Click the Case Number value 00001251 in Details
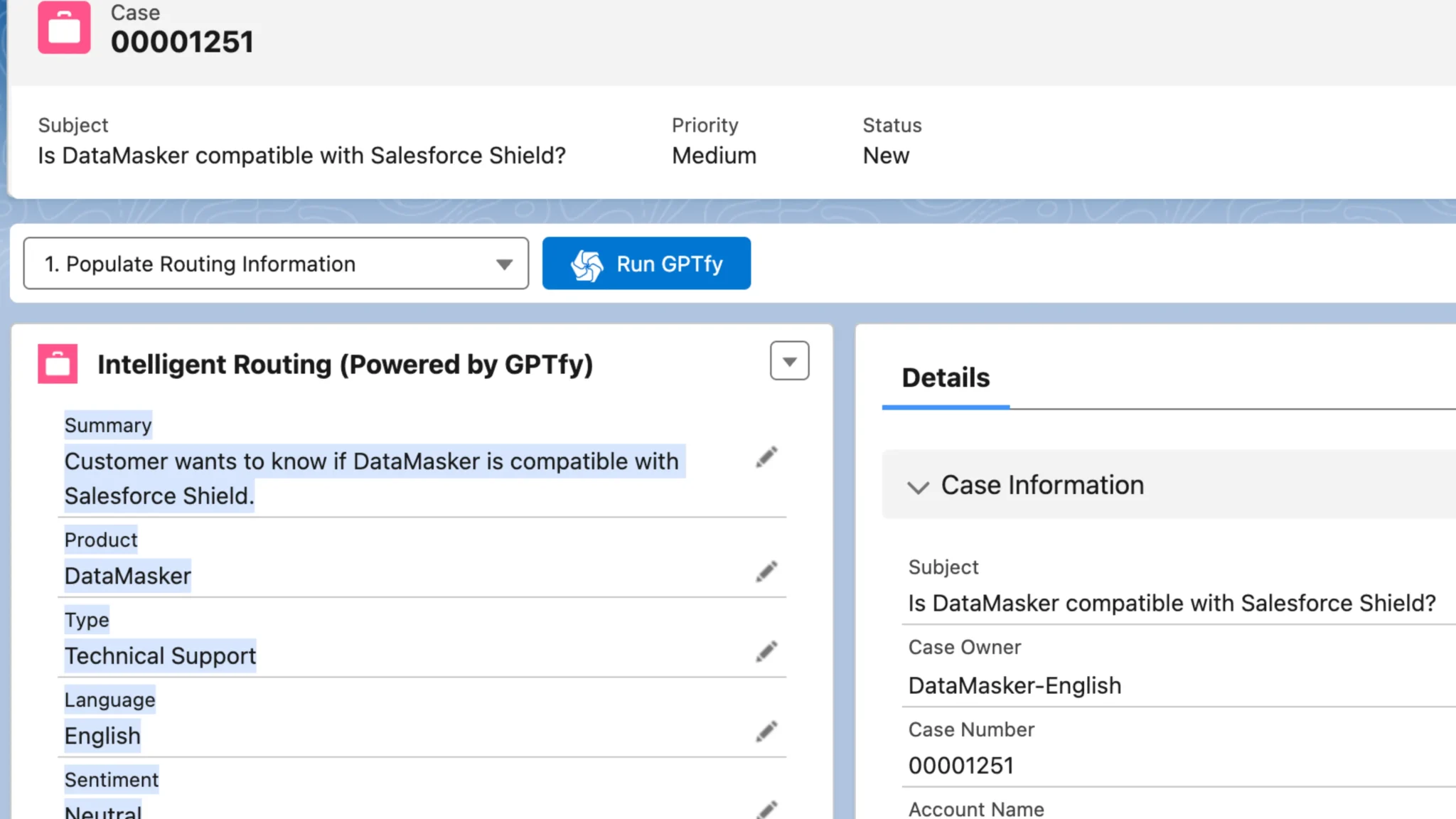The image size is (1456, 819). (961, 765)
